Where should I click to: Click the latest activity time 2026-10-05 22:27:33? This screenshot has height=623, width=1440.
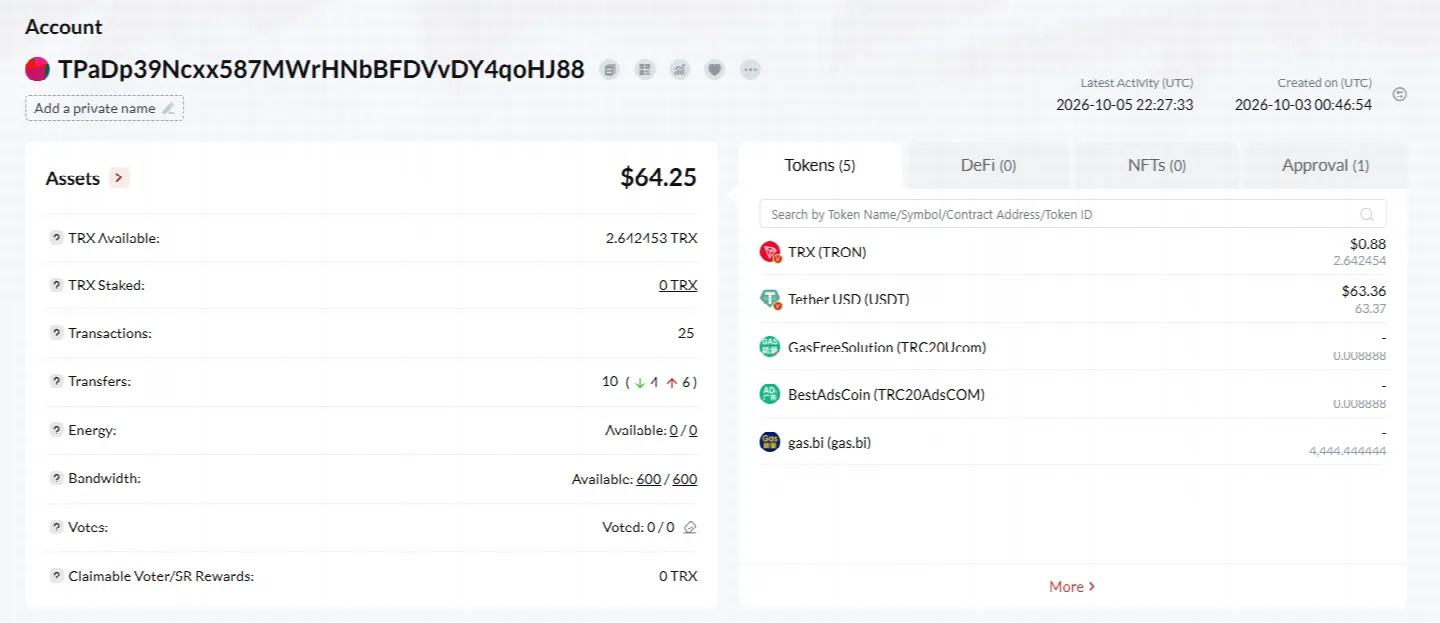1125,105
